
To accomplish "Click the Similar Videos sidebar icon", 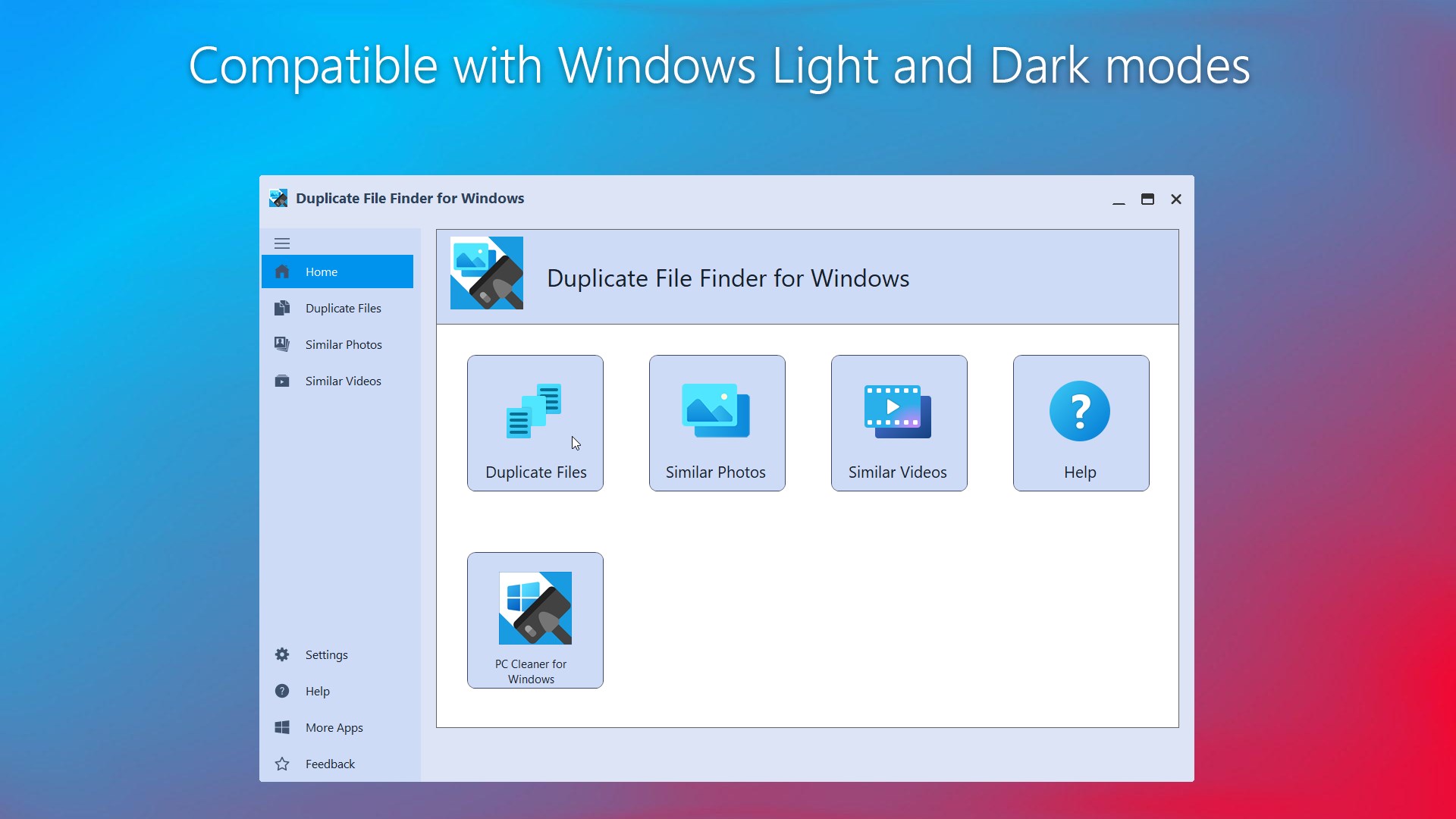I will tap(282, 381).
